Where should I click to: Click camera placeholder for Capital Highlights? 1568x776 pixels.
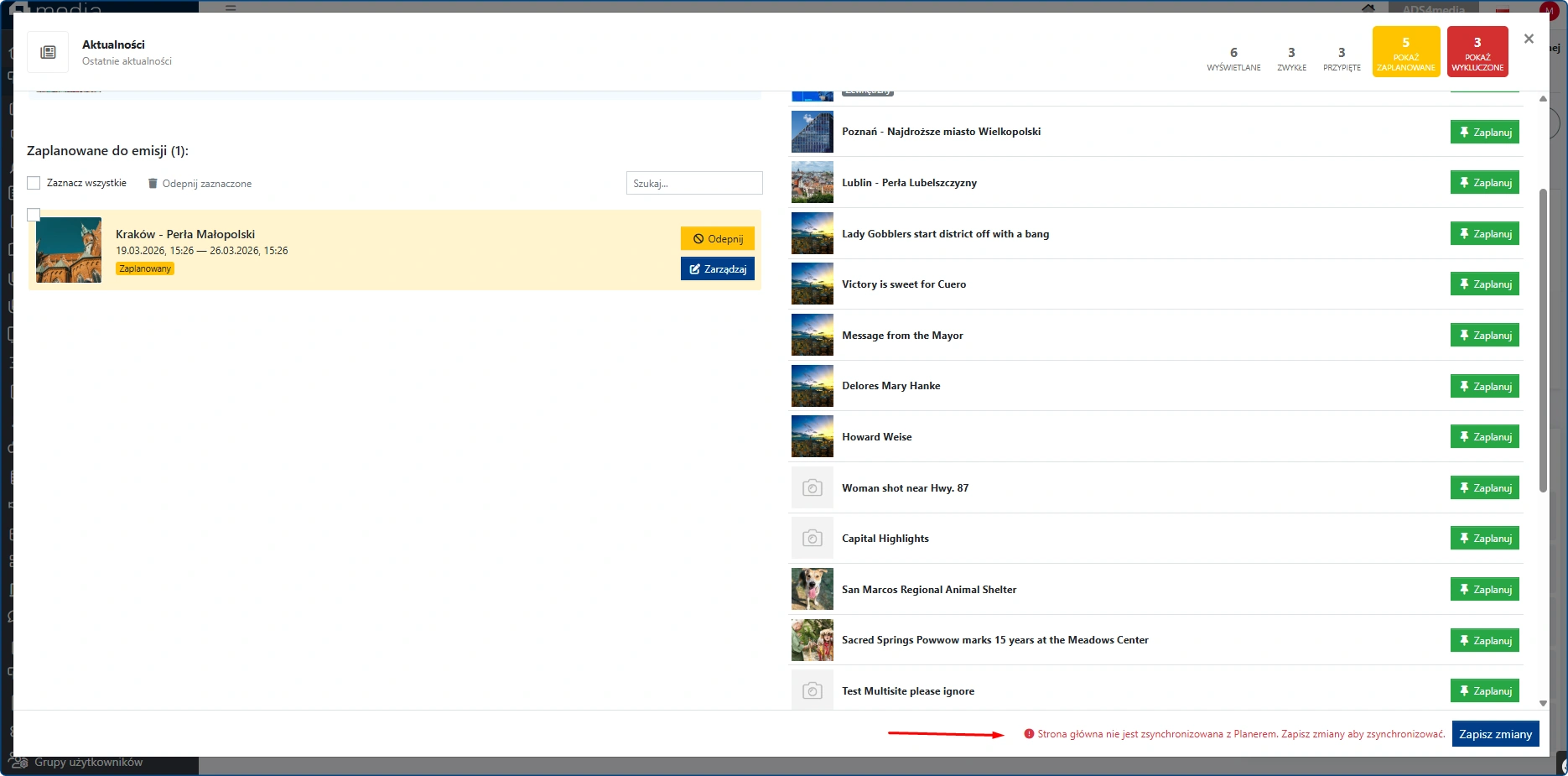tap(812, 539)
